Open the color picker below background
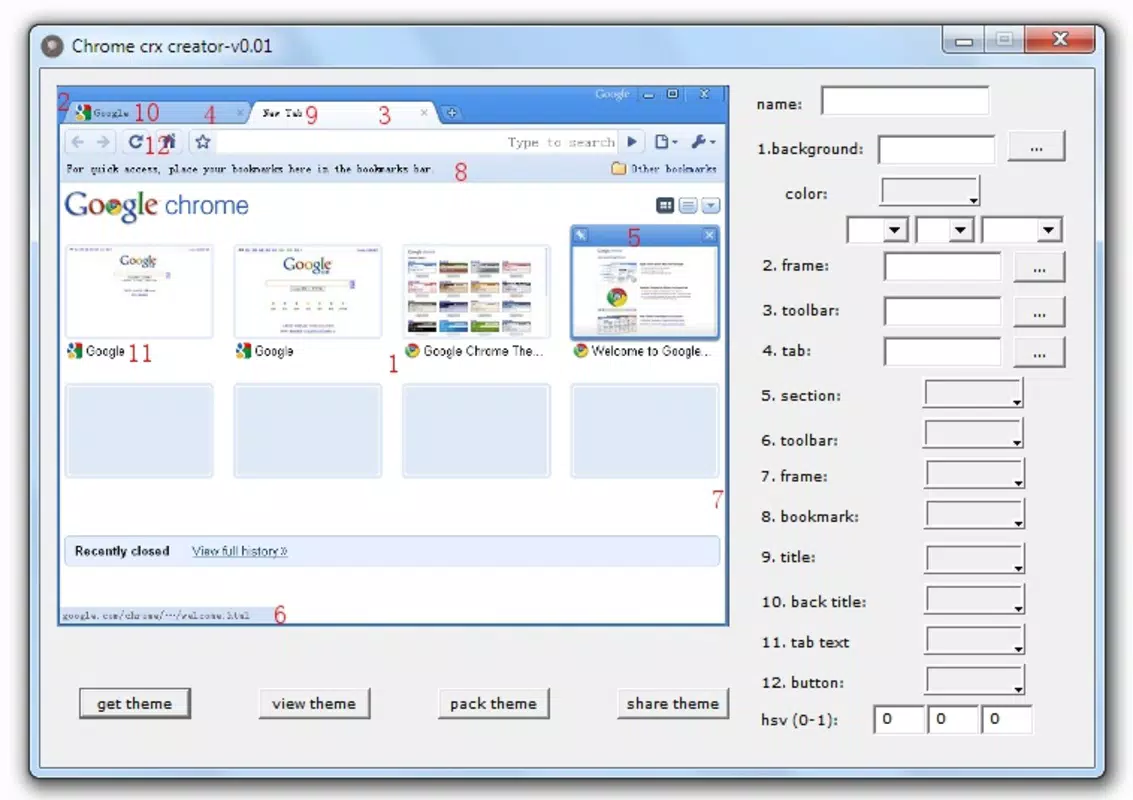The width and height of the screenshot is (1133, 800). [929, 192]
